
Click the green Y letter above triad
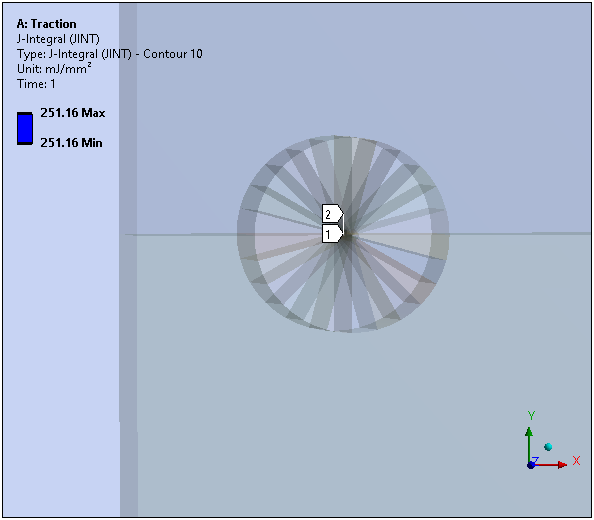(x=531, y=415)
